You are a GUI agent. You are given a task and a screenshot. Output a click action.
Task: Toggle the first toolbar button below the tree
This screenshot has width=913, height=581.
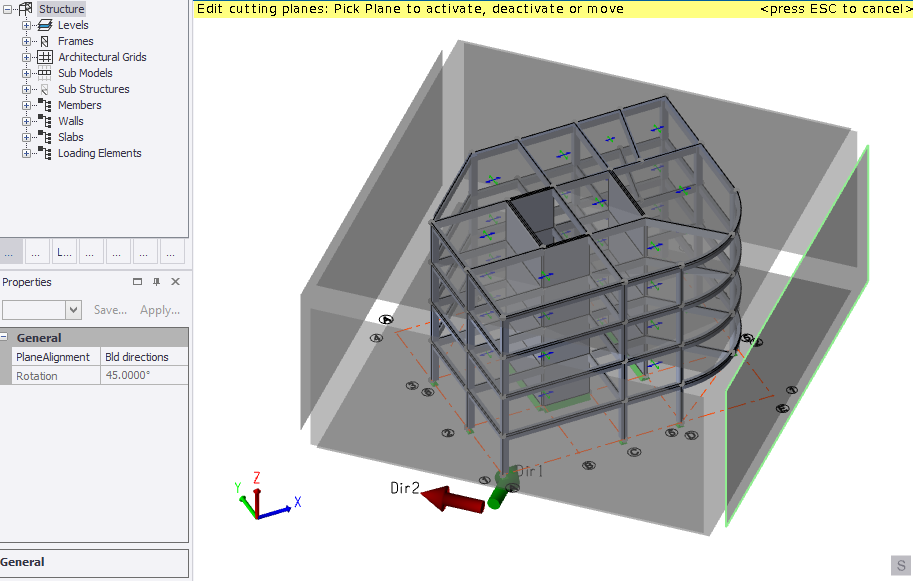pyautogui.click(x=9, y=251)
